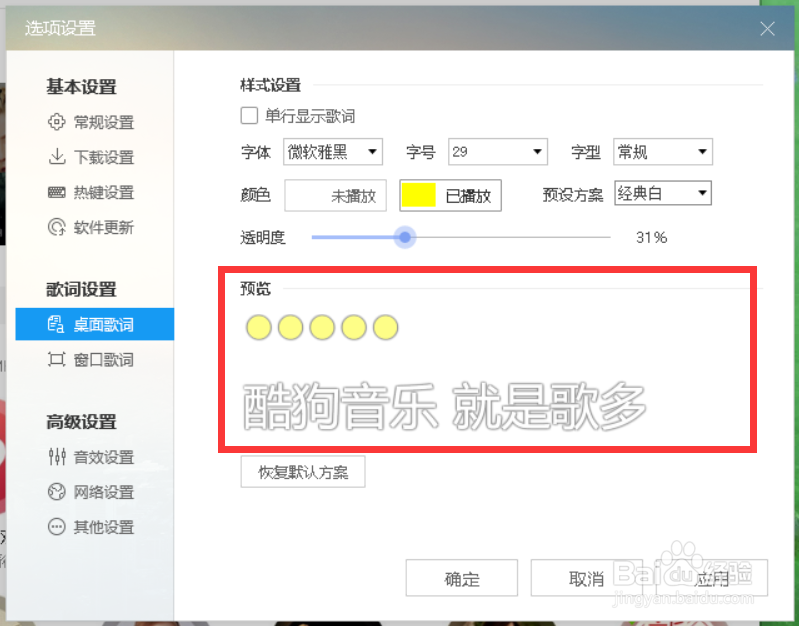The height and width of the screenshot is (626, 799).
Task: Open the 字型 常规 dropdown
Action: [663, 151]
